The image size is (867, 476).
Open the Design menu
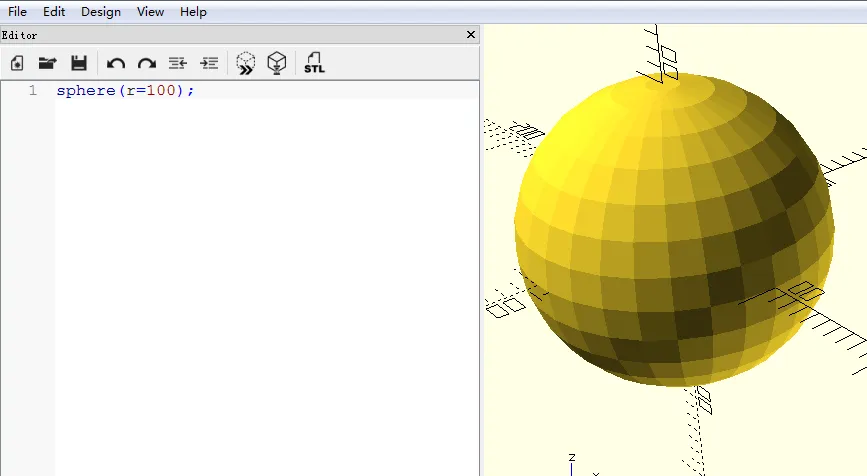pyautogui.click(x=101, y=12)
